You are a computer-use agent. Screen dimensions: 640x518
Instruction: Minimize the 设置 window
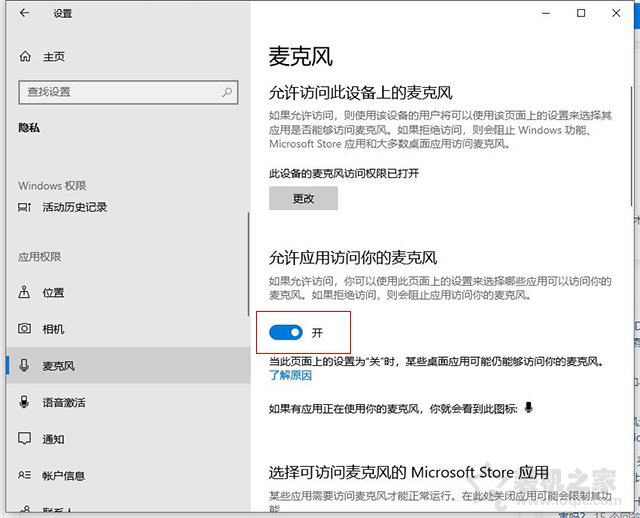click(x=546, y=13)
